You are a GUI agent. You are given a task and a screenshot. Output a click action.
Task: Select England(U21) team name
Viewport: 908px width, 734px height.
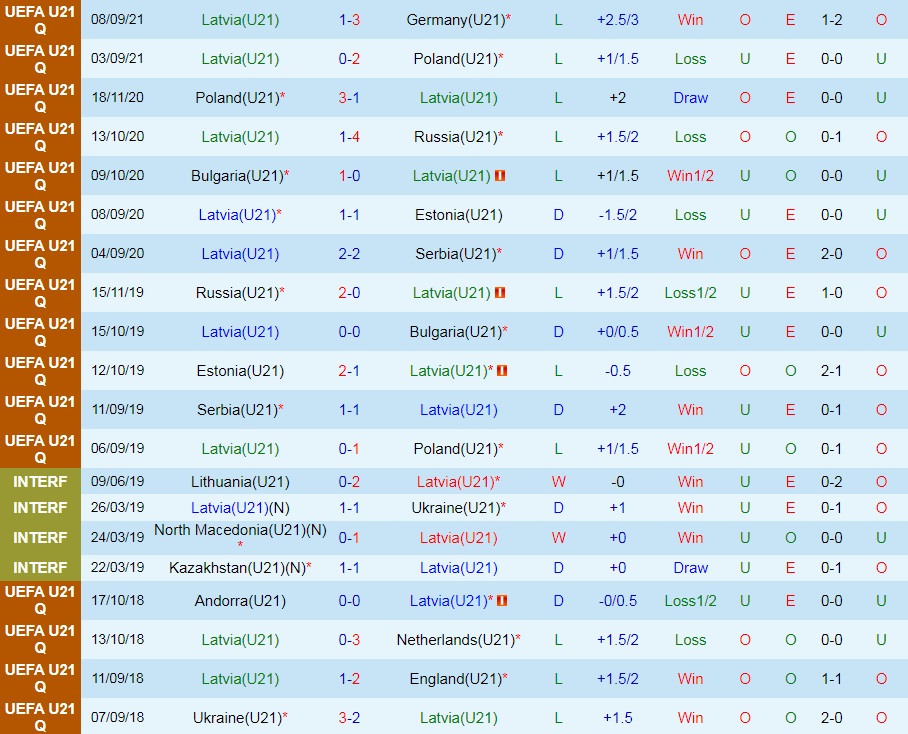(x=455, y=679)
